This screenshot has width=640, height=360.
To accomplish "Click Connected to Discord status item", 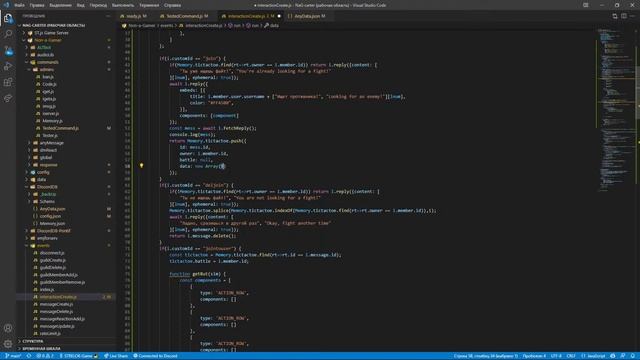I will point(156,356).
